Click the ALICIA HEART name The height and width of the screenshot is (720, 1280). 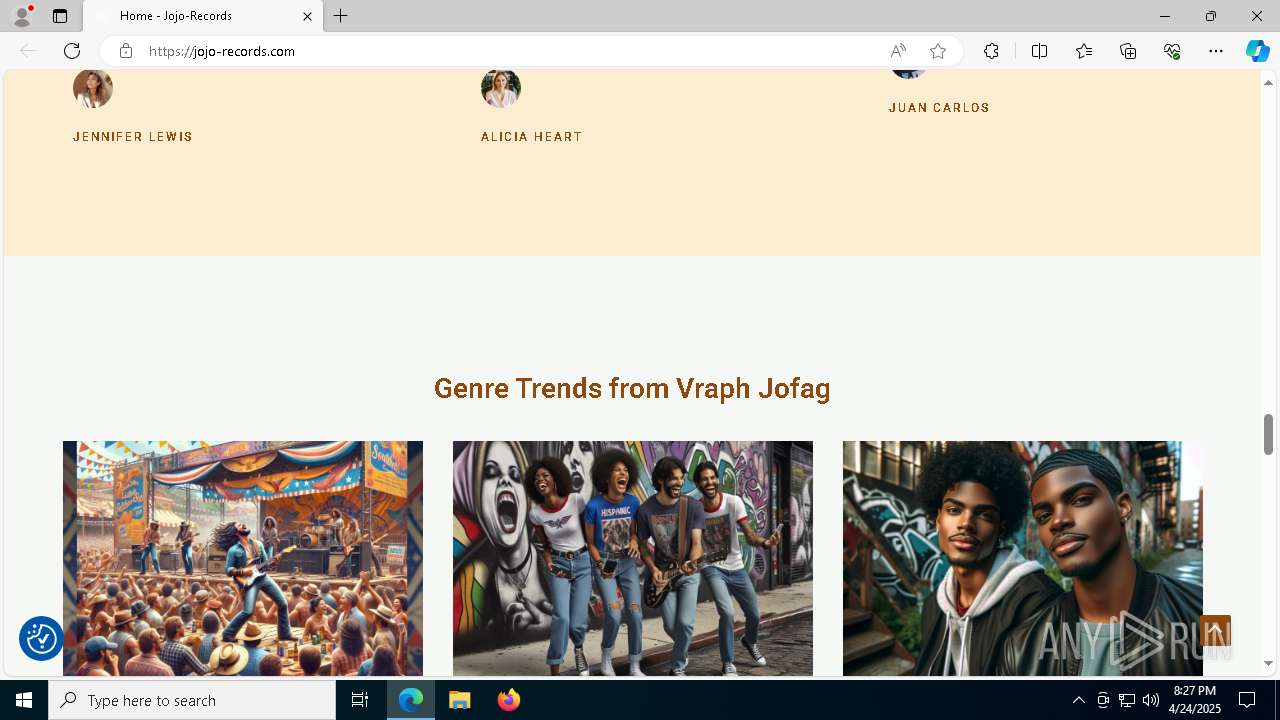coord(532,137)
